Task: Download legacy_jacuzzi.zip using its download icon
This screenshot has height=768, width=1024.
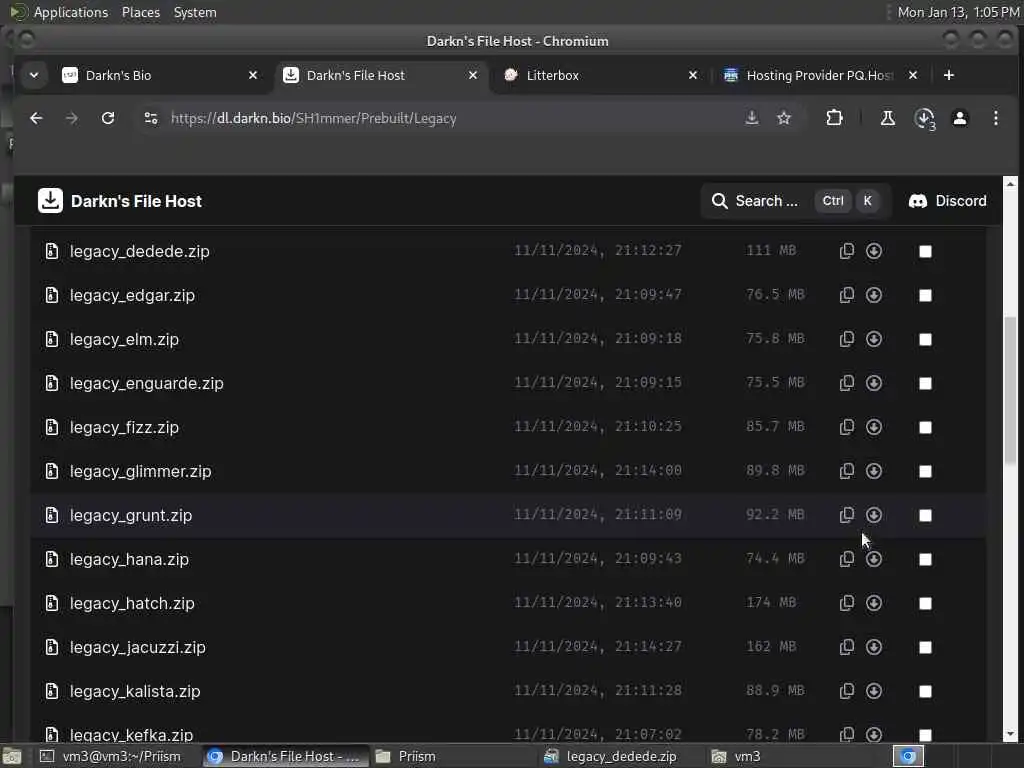Action: pos(874,647)
